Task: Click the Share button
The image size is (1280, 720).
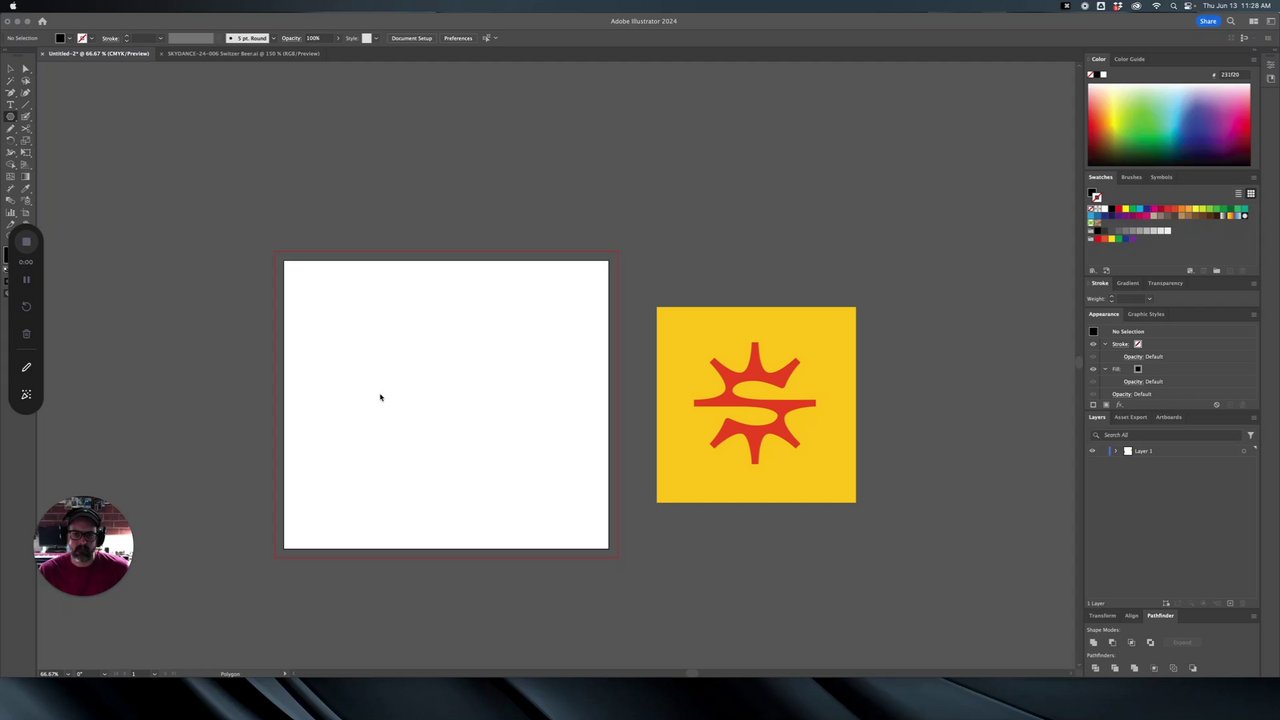Action: 1208,21
